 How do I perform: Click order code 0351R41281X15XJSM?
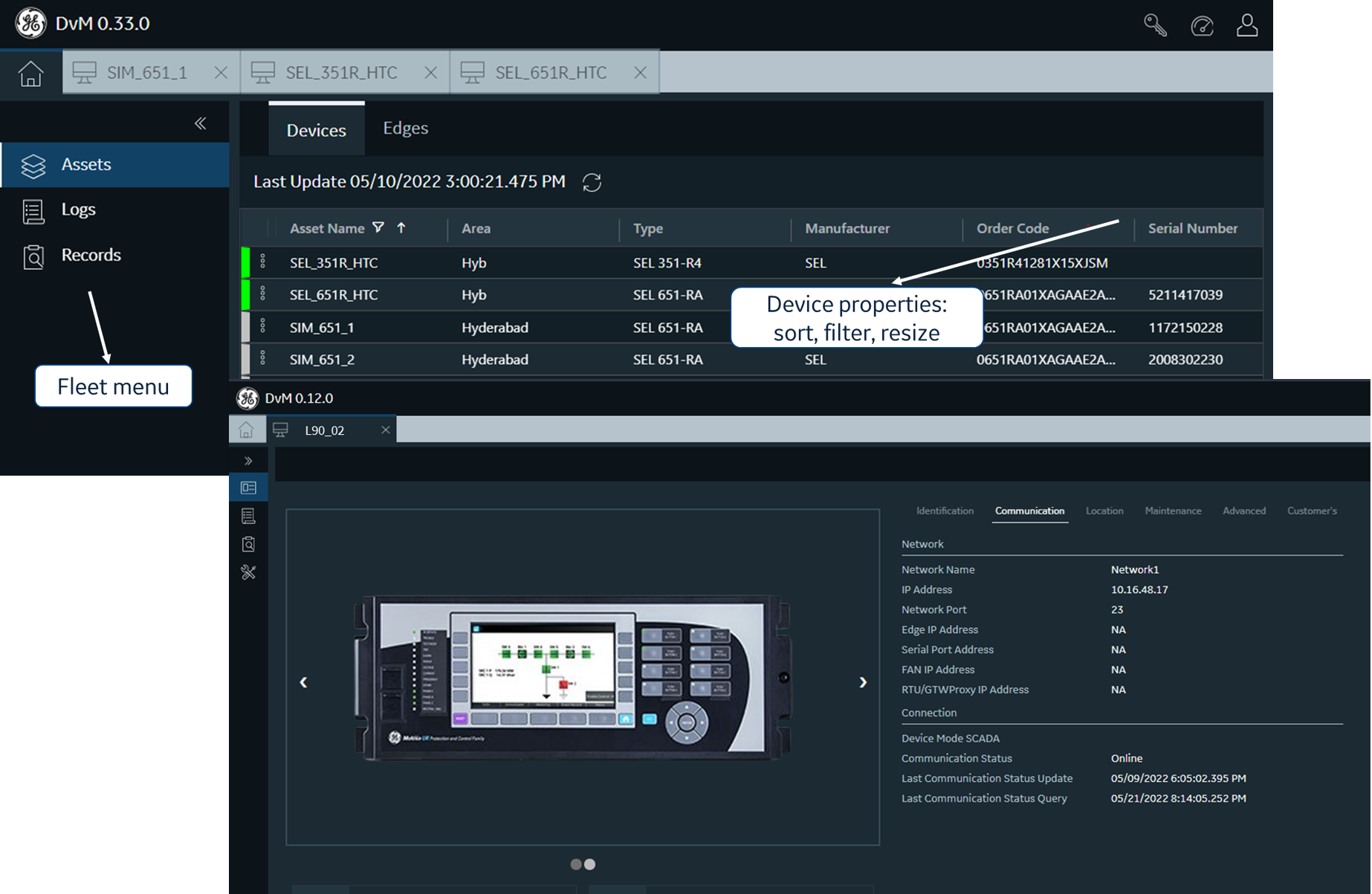[1042, 263]
